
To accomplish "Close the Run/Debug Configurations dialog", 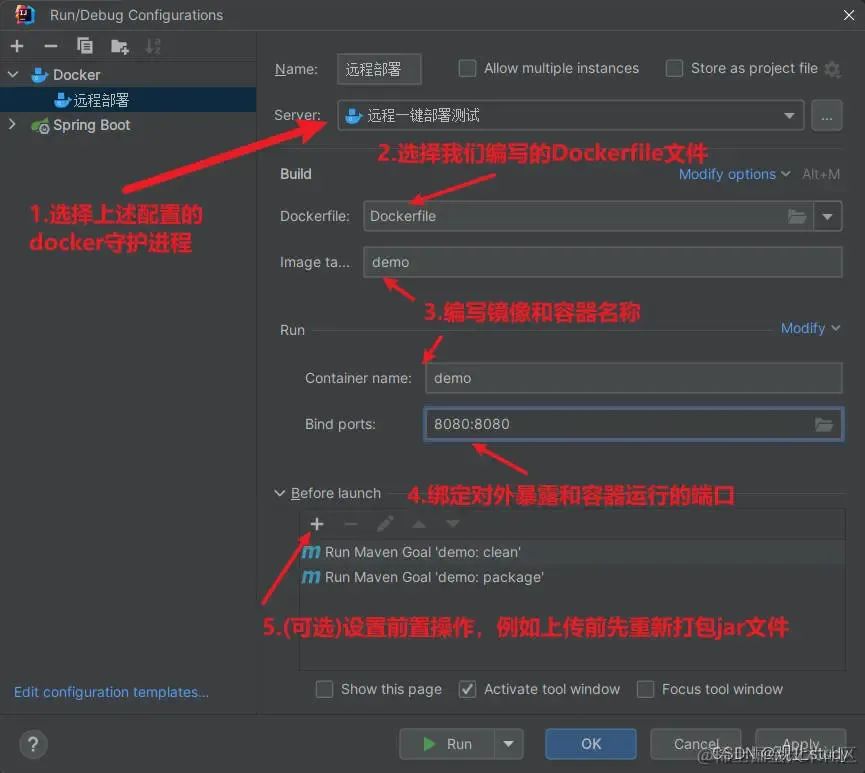I will tap(849, 15).
